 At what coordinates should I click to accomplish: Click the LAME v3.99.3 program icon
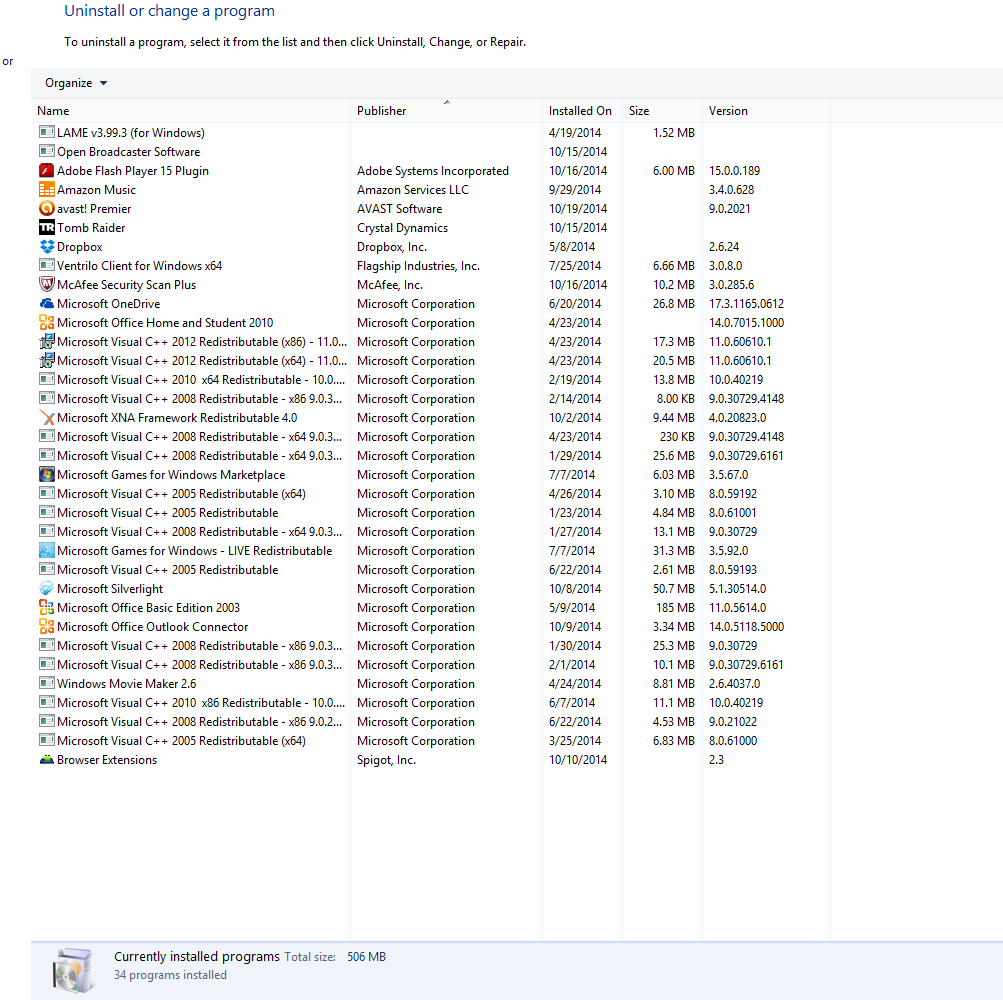[x=47, y=132]
